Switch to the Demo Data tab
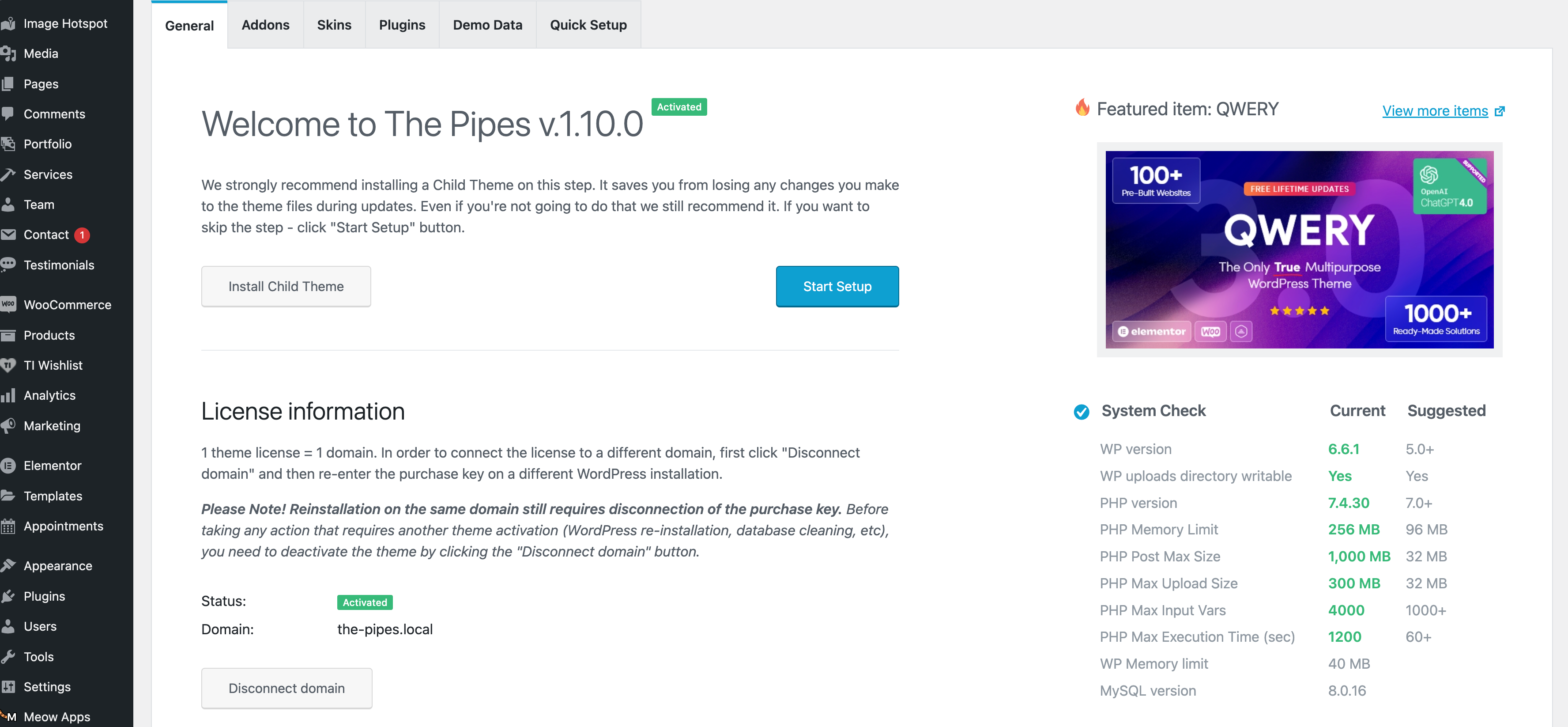 click(x=487, y=25)
